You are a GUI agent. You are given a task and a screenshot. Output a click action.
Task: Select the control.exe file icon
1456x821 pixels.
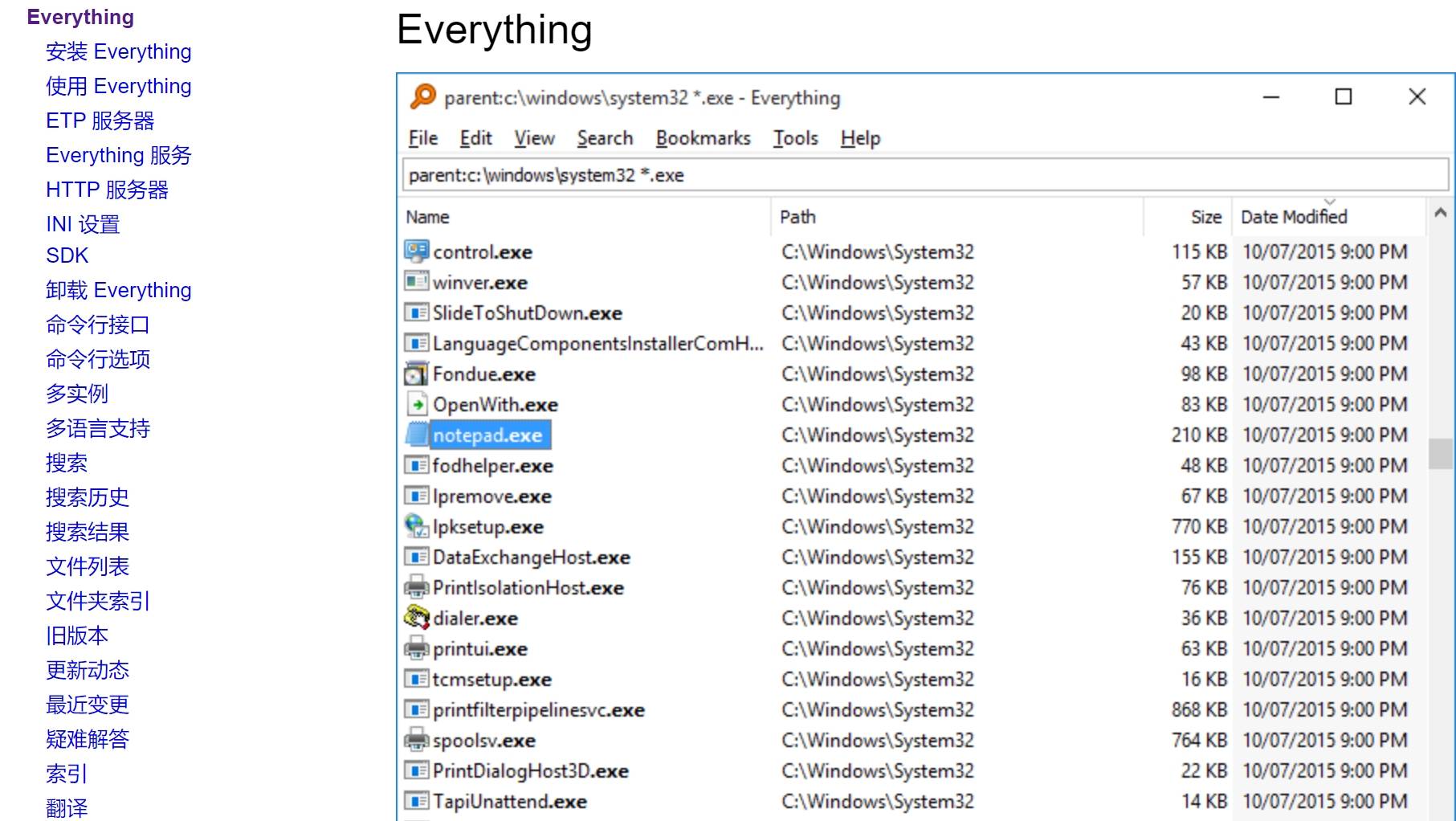pyautogui.click(x=416, y=251)
